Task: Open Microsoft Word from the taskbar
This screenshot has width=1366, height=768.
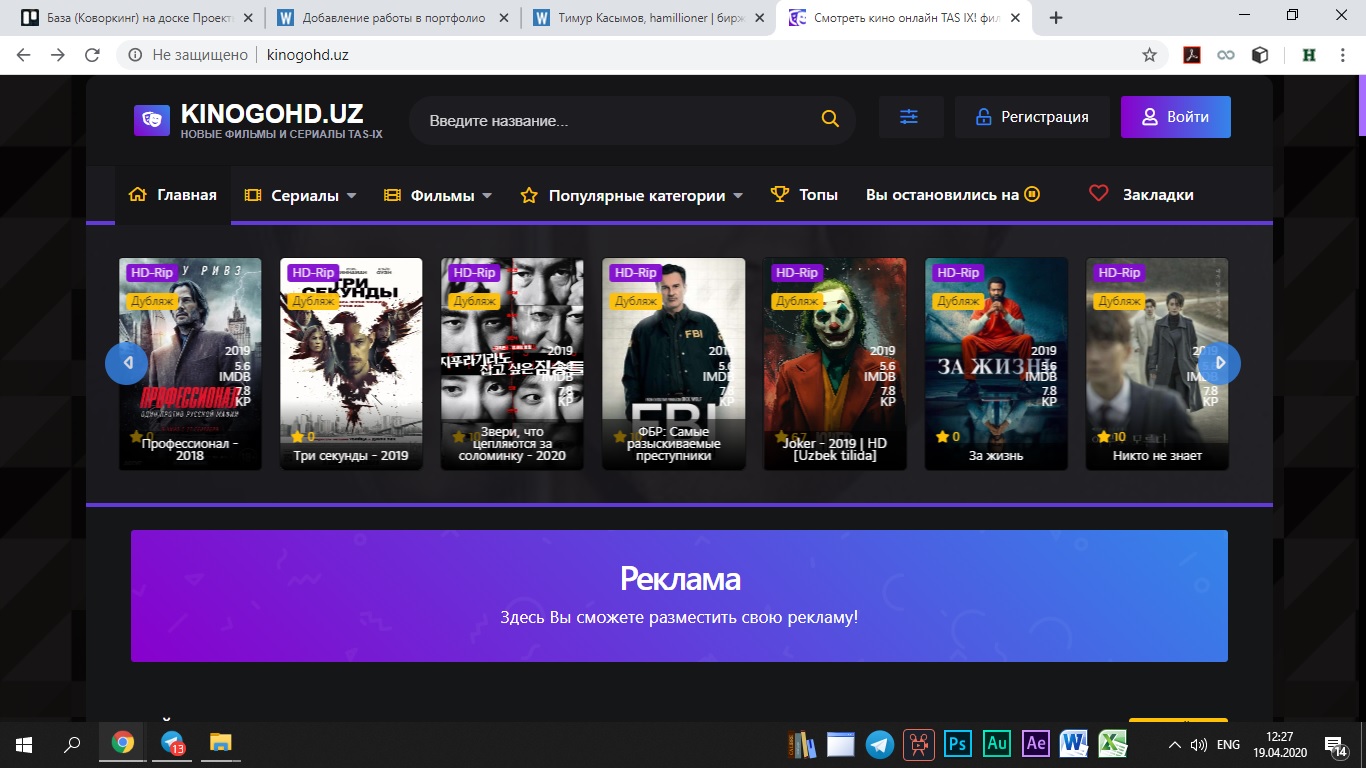Action: (x=1075, y=744)
